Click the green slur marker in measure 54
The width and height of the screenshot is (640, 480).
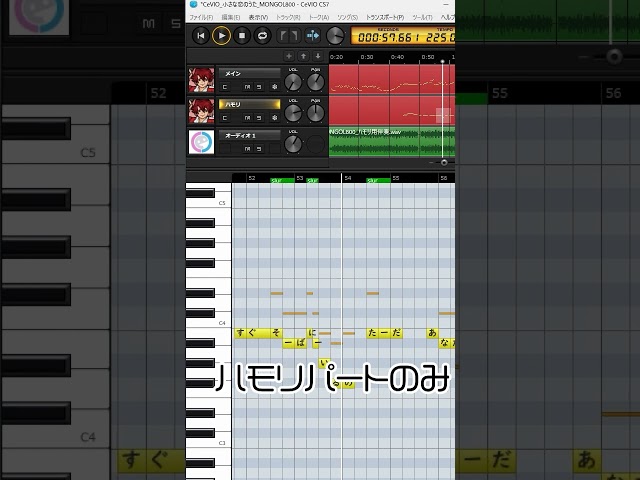[378, 180]
